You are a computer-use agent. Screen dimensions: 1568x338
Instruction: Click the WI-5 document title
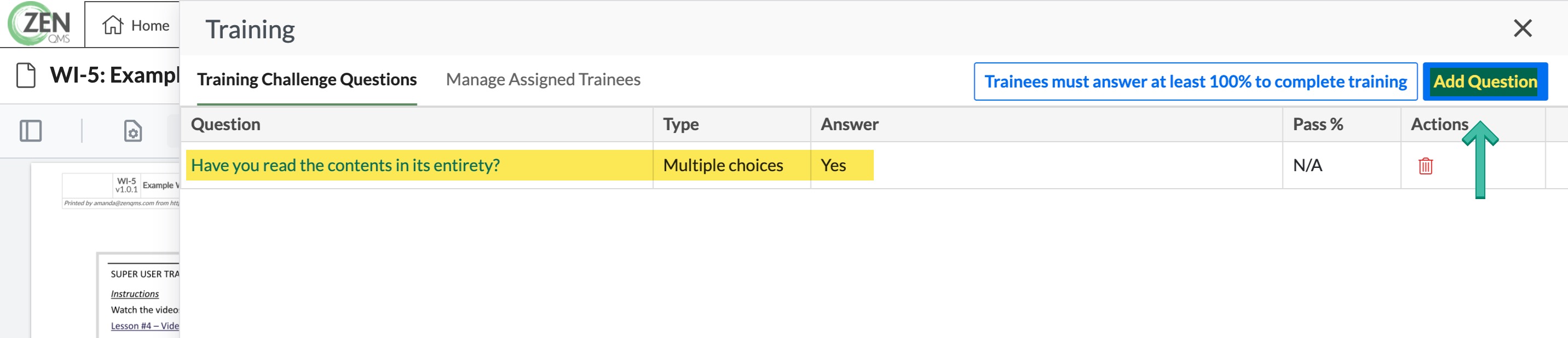[x=114, y=75]
